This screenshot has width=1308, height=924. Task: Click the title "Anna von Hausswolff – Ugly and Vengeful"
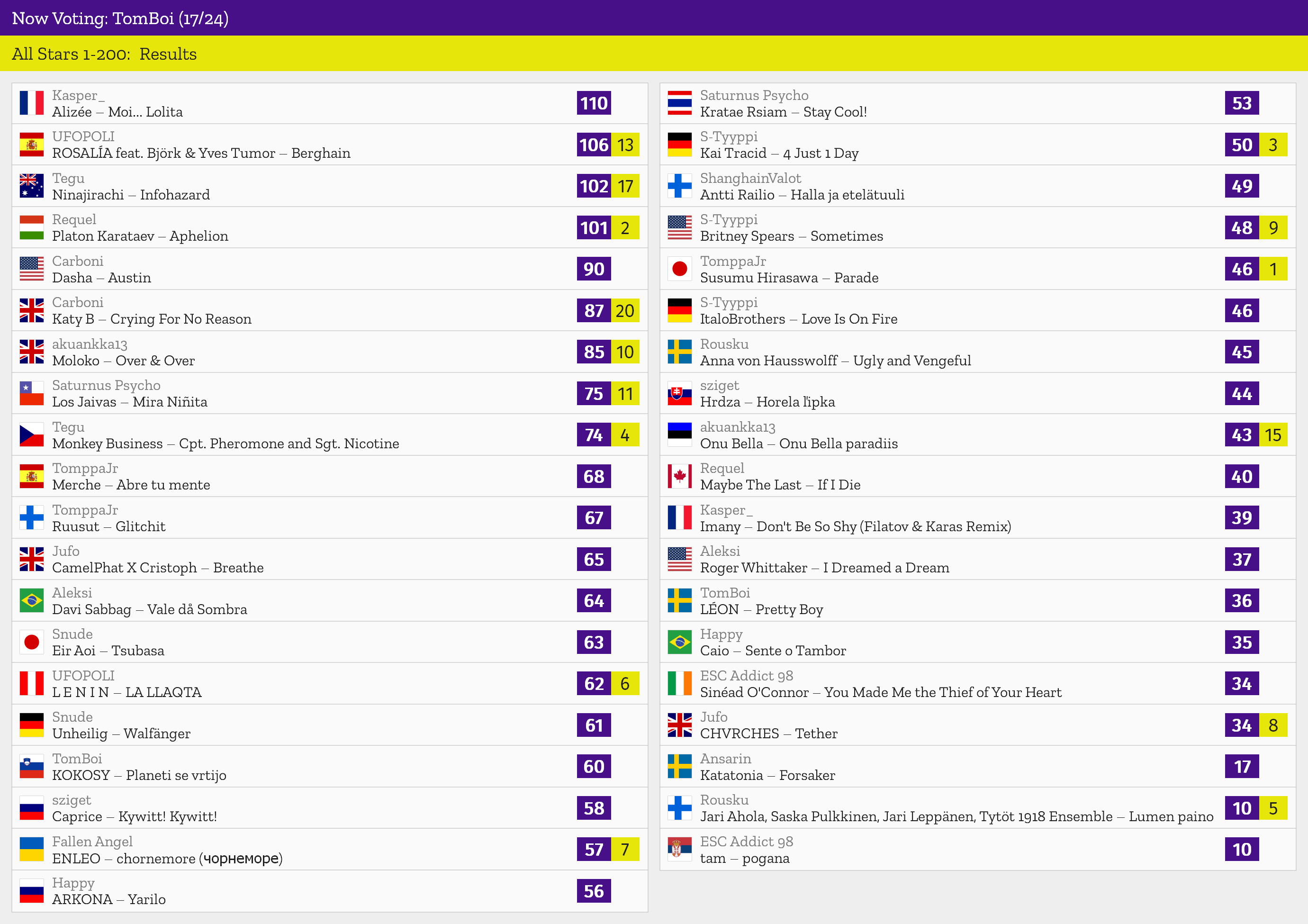(836, 361)
